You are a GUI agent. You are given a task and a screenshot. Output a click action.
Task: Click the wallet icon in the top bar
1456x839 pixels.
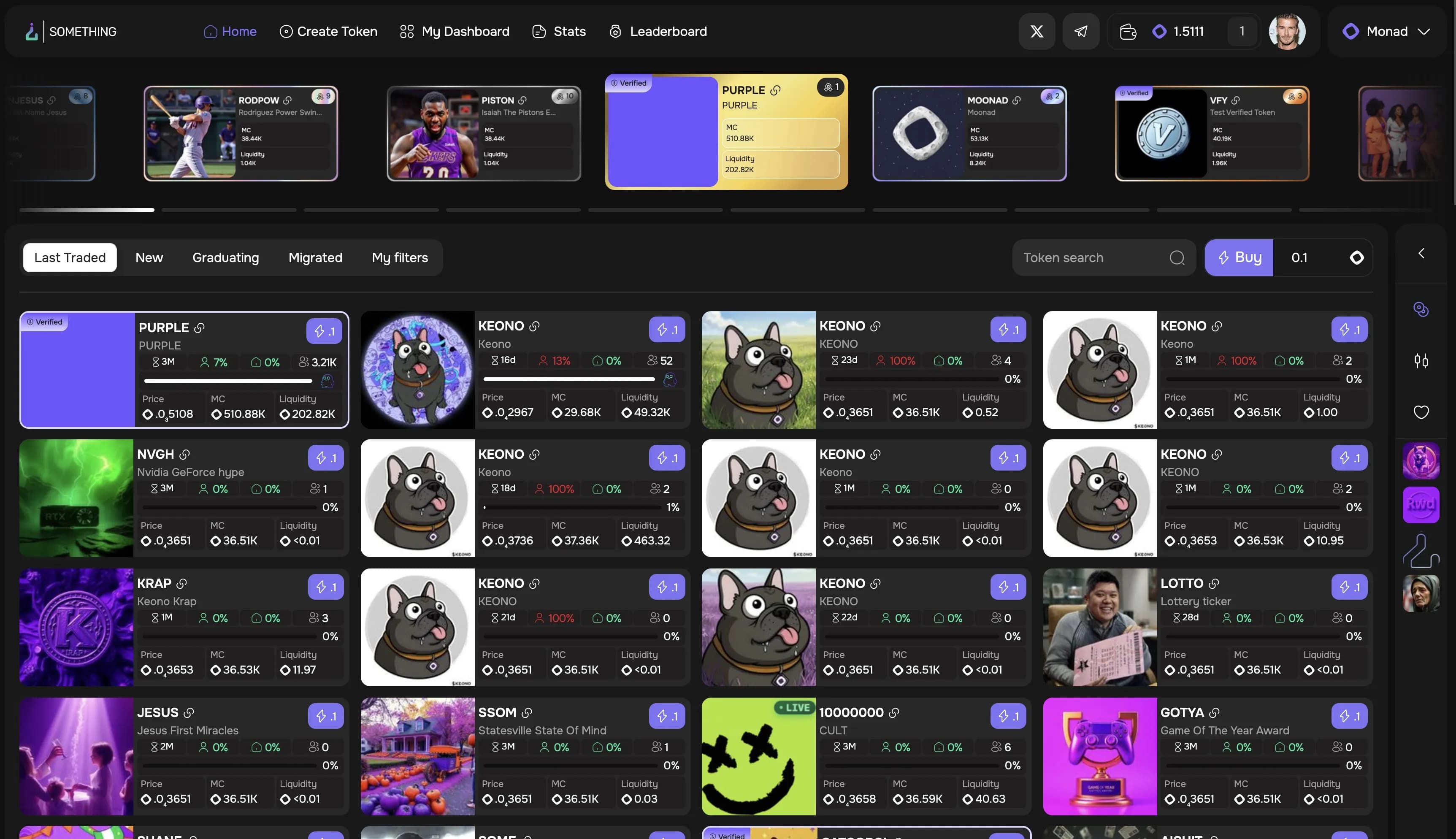(1128, 31)
